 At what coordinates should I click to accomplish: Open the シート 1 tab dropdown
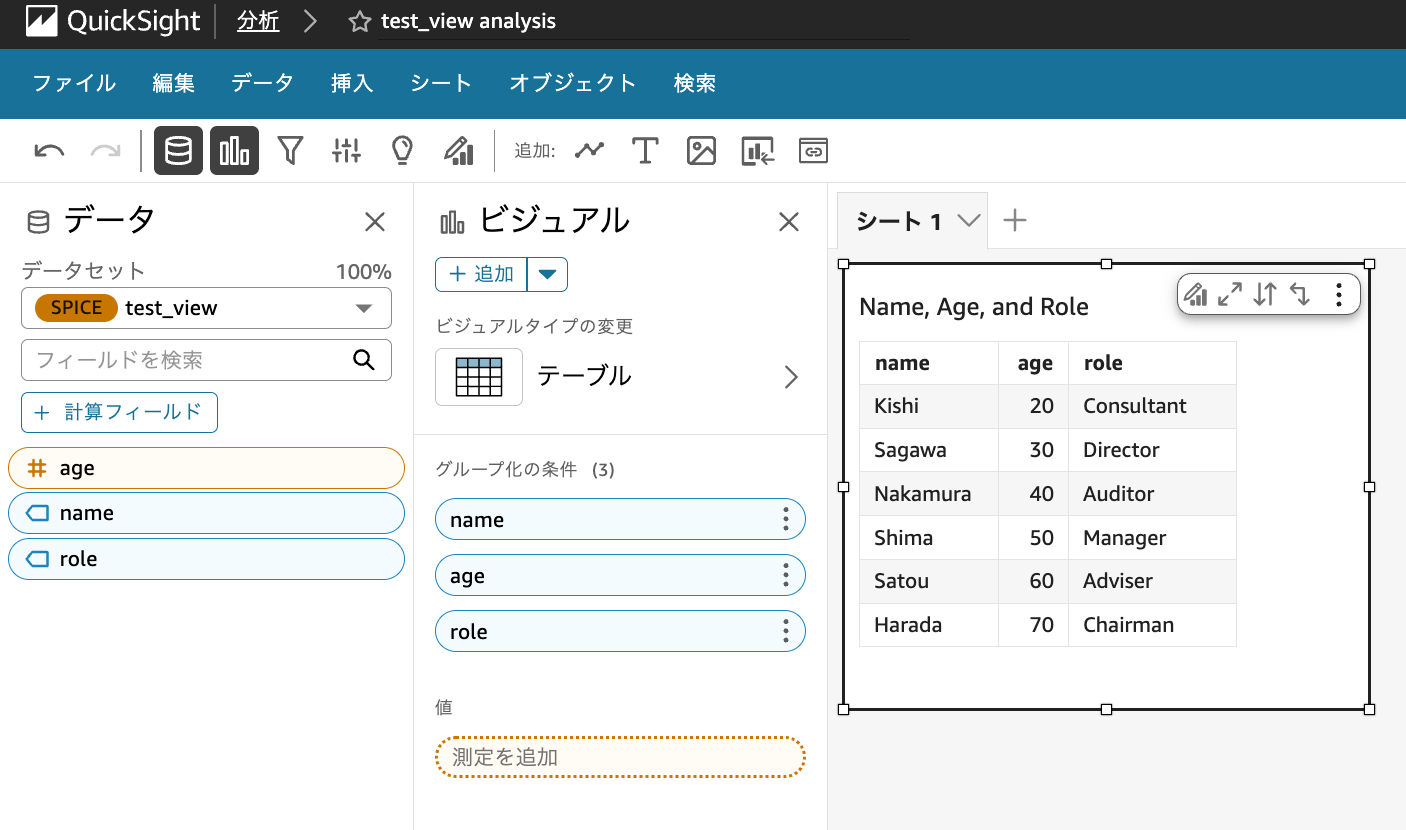968,221
